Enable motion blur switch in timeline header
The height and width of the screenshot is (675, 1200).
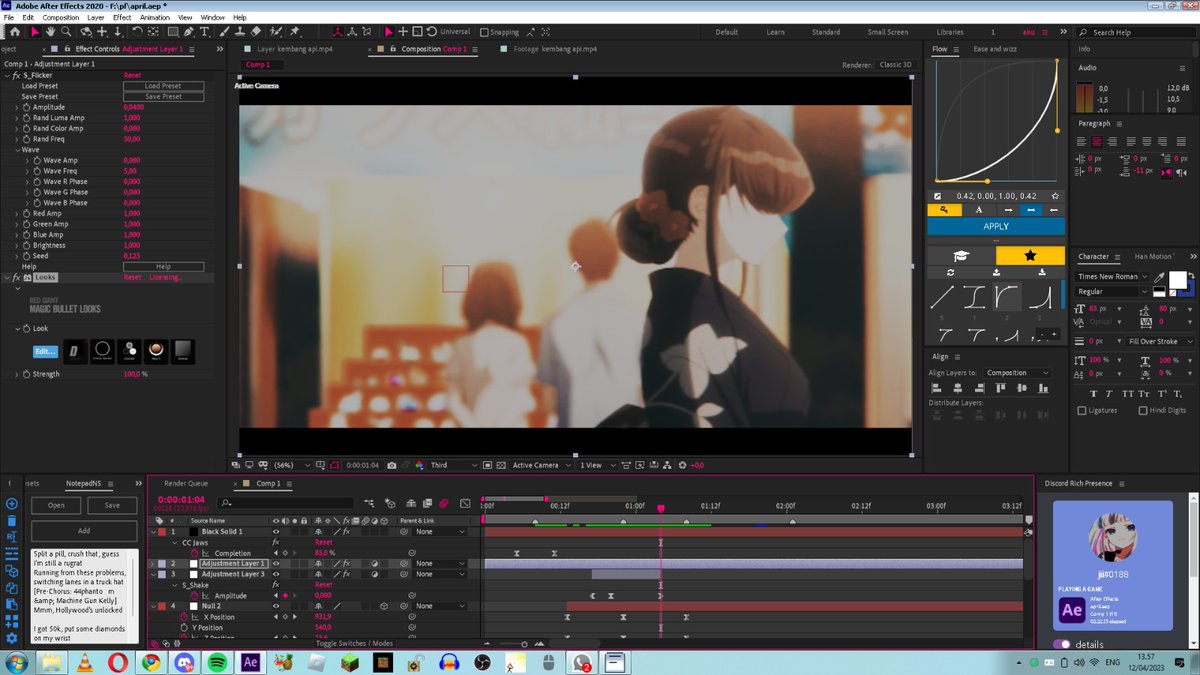click(x=443, y=503)
